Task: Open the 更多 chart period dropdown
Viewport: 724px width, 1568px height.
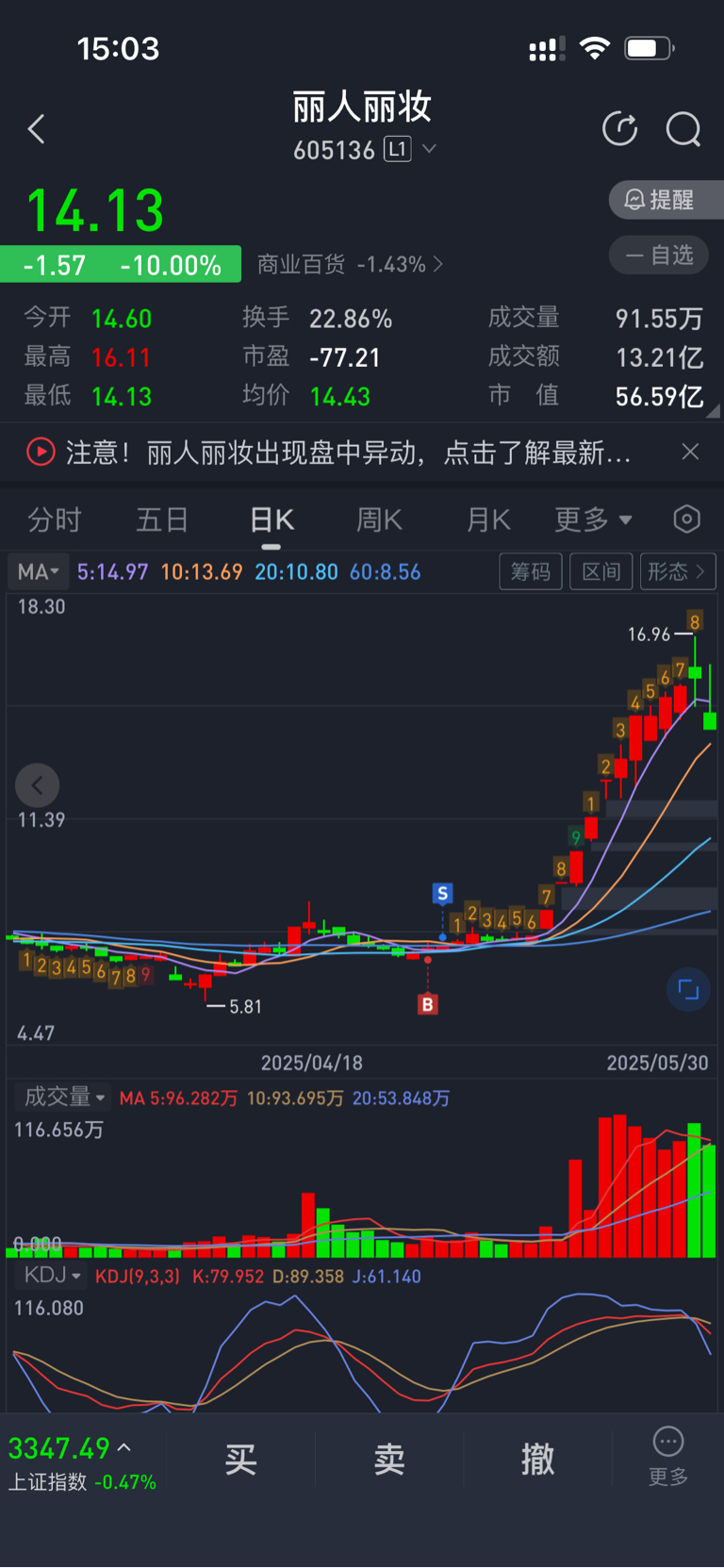Action: pyautogui.click(x=593, y=520)
